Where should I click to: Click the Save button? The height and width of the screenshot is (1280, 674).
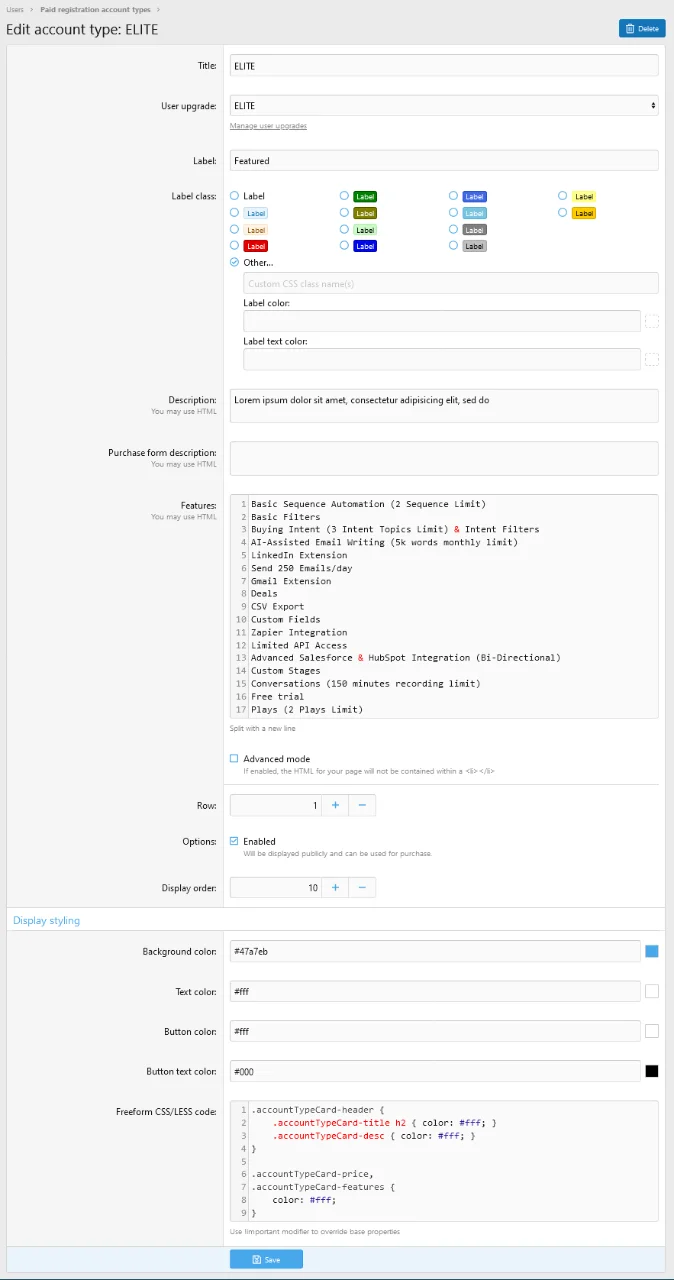pos(266,1259)
